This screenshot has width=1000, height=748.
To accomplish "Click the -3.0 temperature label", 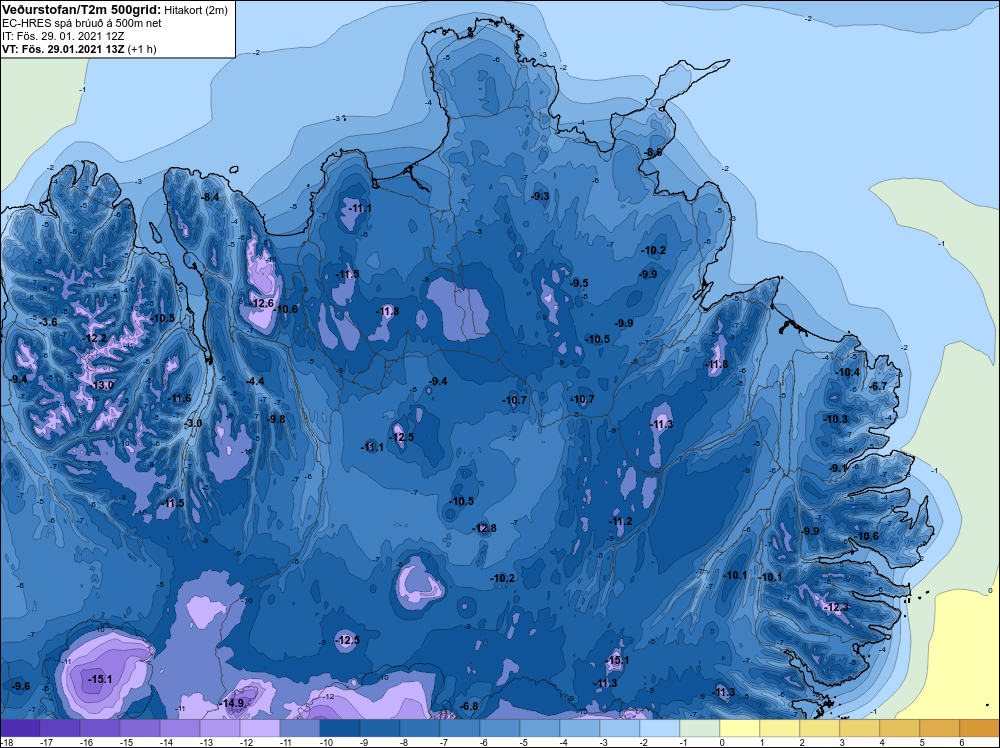I will [193, 423].
